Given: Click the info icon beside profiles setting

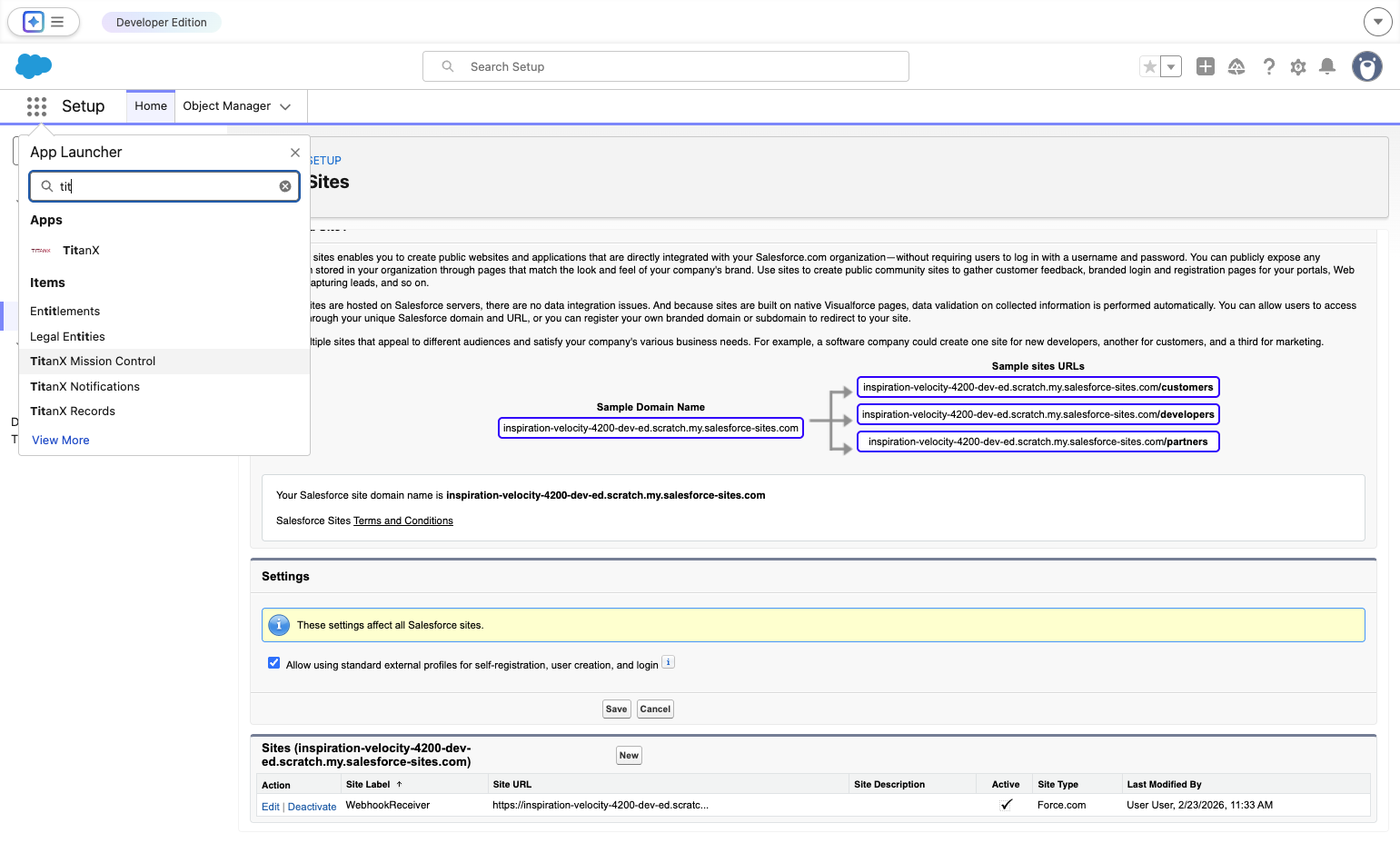Looking at the screenshot, I should (x=668, y=662).
